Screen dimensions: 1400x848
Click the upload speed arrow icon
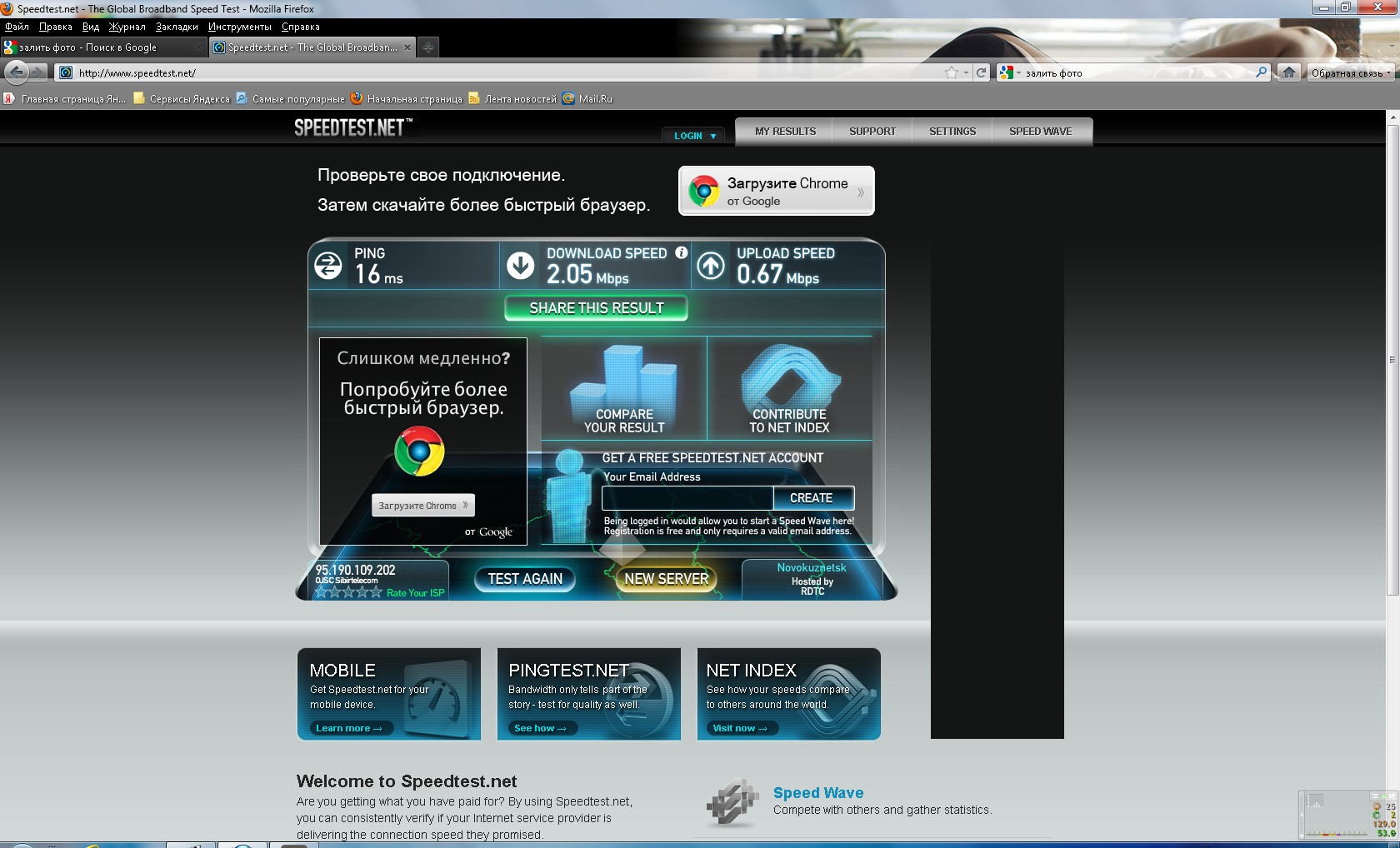(x=711, y=266)
